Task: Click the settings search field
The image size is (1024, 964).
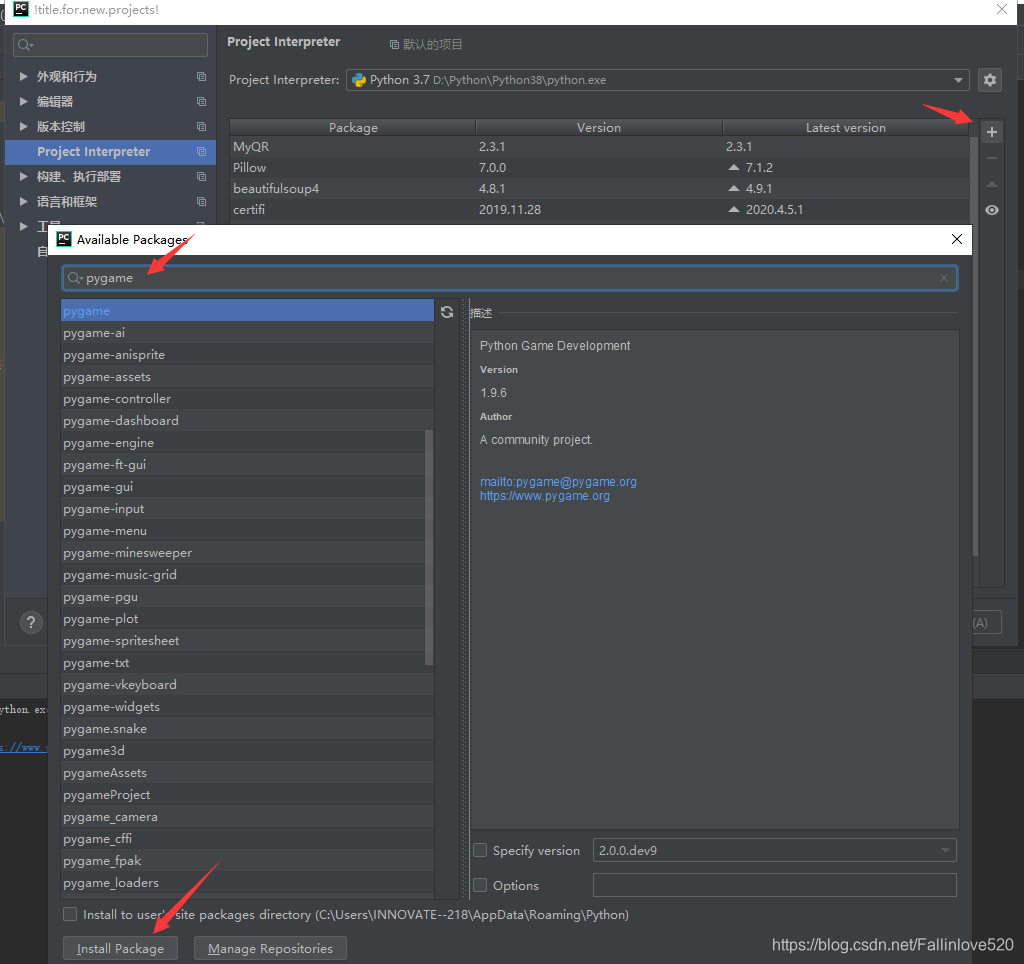Action: click(x=110, y=45)
